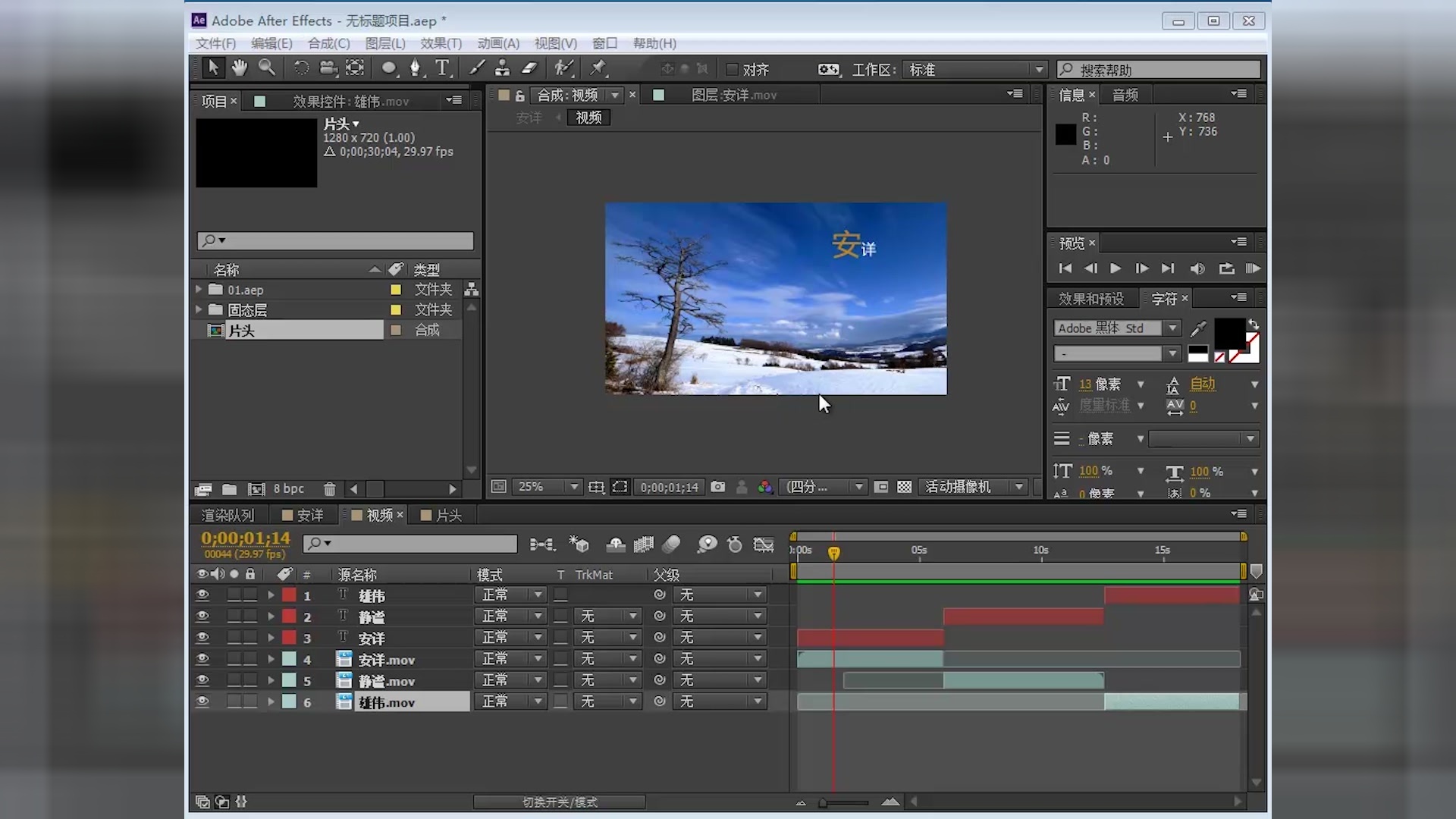The height and width of the screenshot is (819, 1456).
Task: Click the character fill color swatch
Action: pyautogui.click(x=1229, y=332)
